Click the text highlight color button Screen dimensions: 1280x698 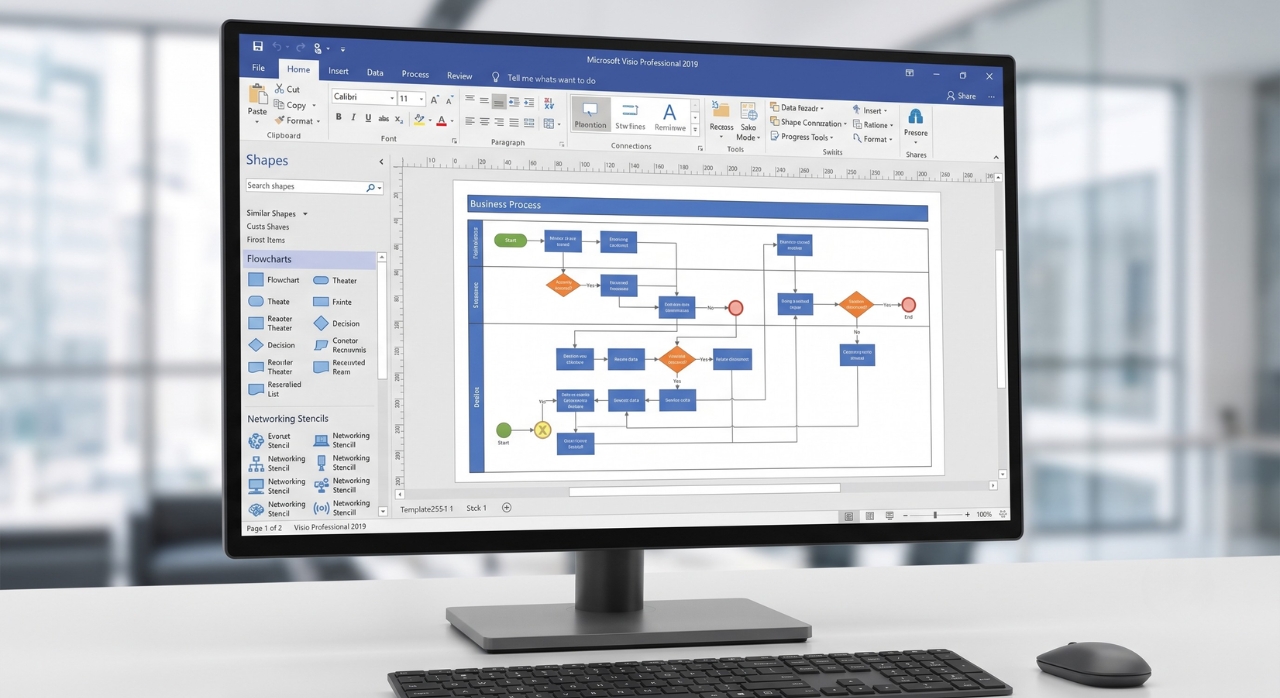coord(418,120)
